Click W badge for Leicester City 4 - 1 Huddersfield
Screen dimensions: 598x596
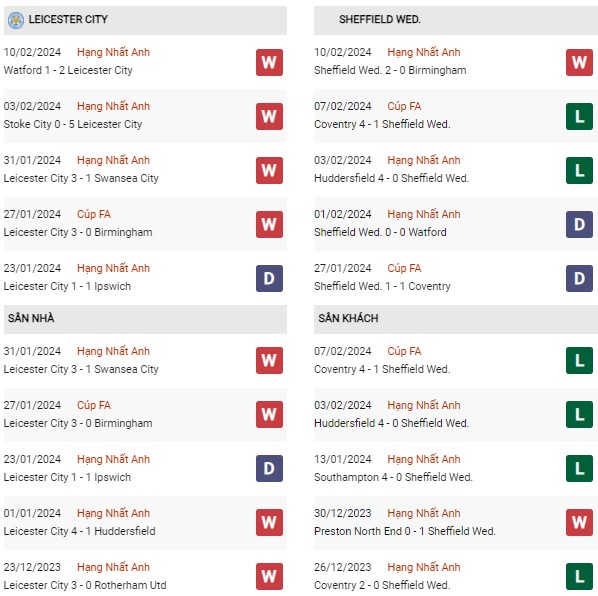(269, 522)
